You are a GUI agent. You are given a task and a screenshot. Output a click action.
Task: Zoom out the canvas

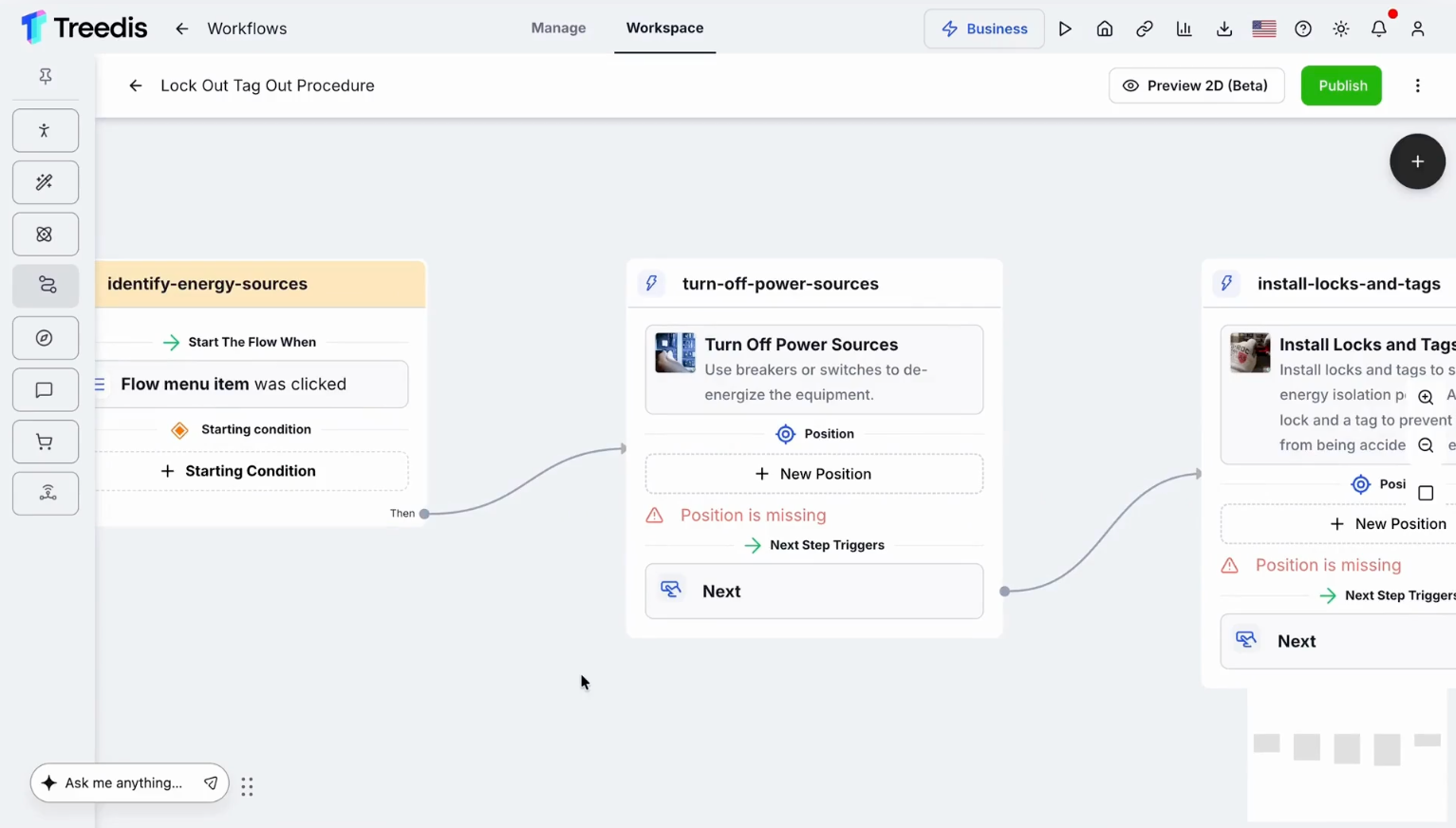1426,445
